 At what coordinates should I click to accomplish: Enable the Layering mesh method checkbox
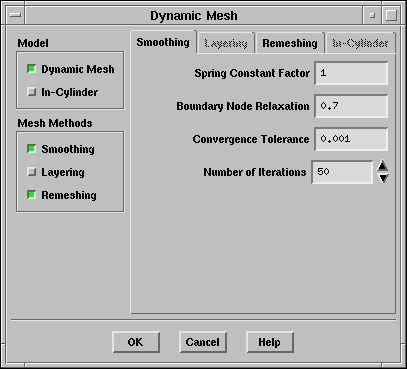(x=32, y=172)
